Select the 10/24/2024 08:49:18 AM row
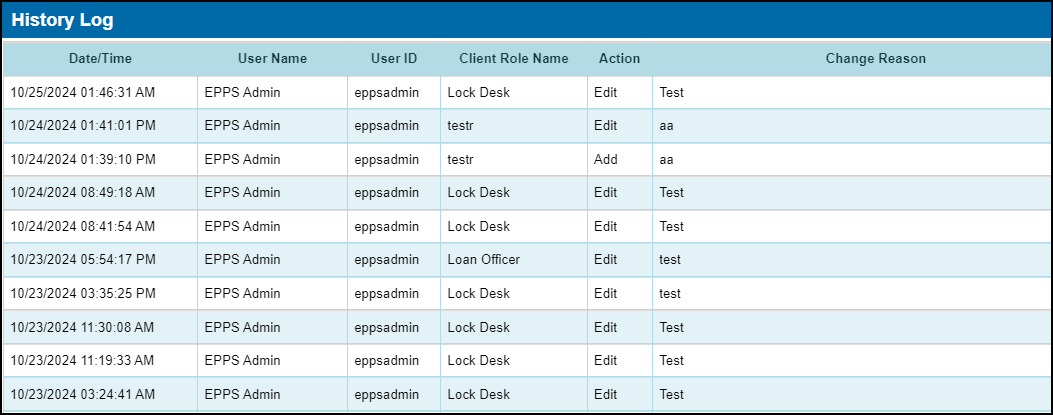This screenshot has height=415, width=1053. click(526, 193)
